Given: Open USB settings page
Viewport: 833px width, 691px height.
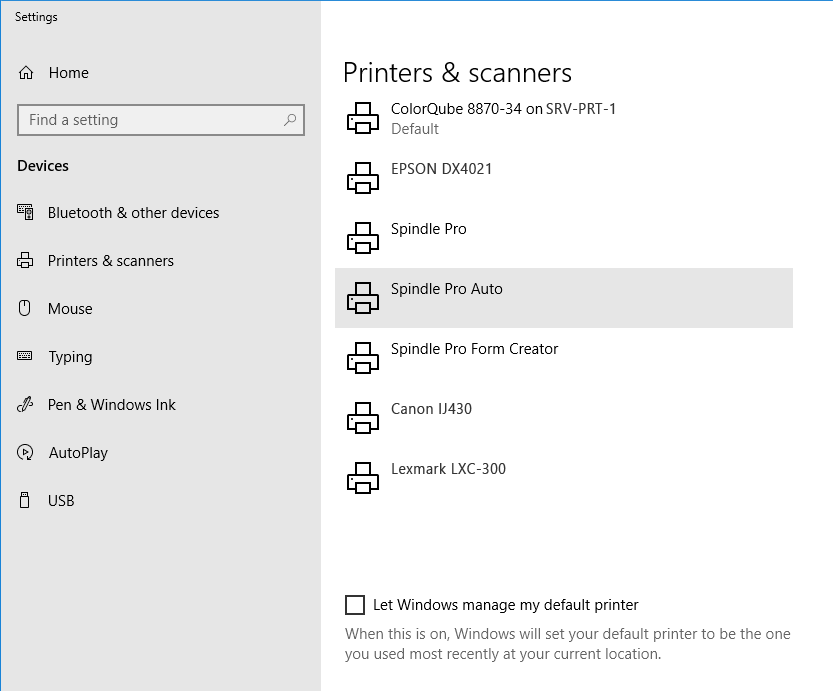Looking at the screenshot, I should (x=61, y=501).
